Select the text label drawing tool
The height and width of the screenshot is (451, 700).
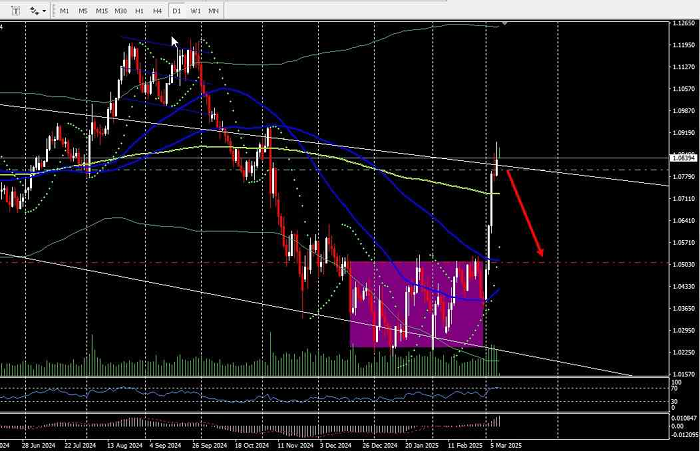pyautogui.click(x=16, y=10)
